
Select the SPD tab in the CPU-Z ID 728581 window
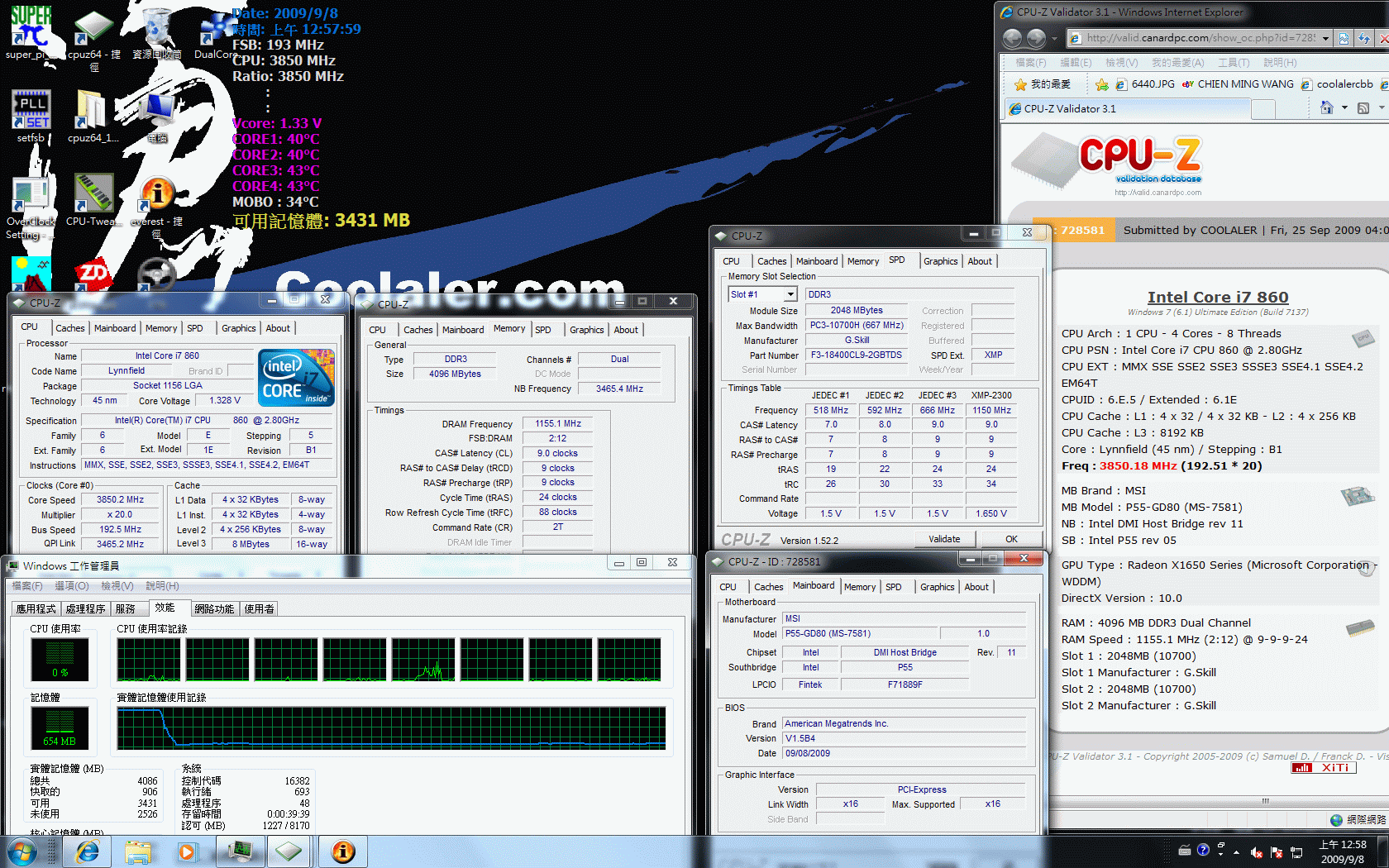(x=894, y=587)
